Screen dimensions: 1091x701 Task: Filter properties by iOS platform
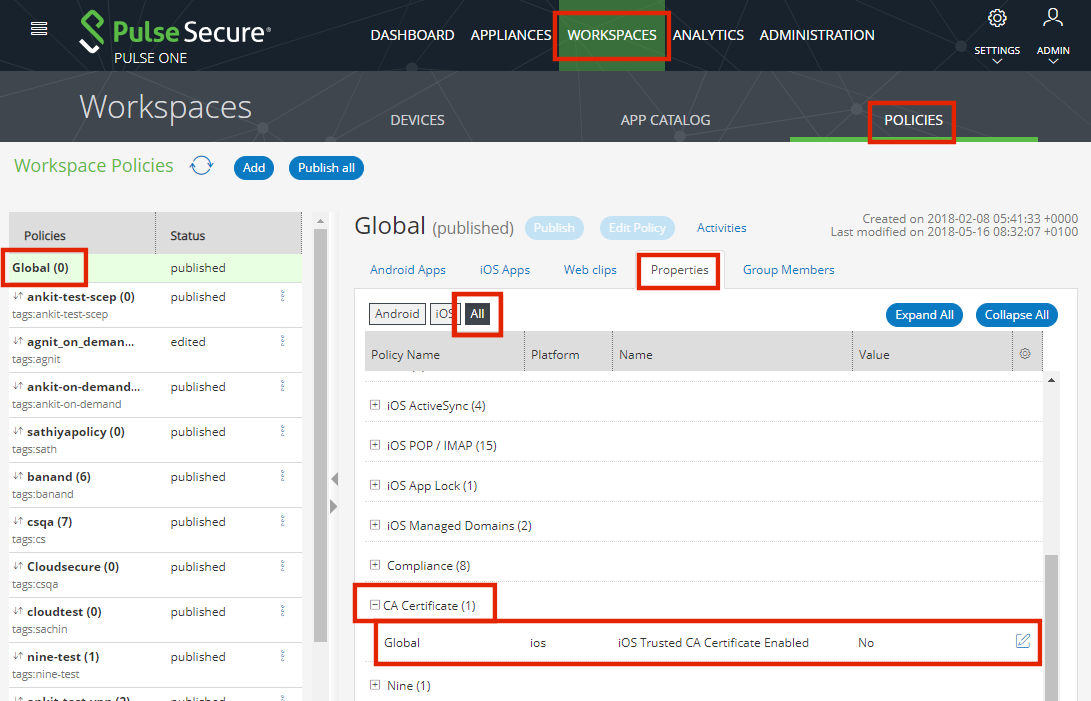click(x=443, y=314)
